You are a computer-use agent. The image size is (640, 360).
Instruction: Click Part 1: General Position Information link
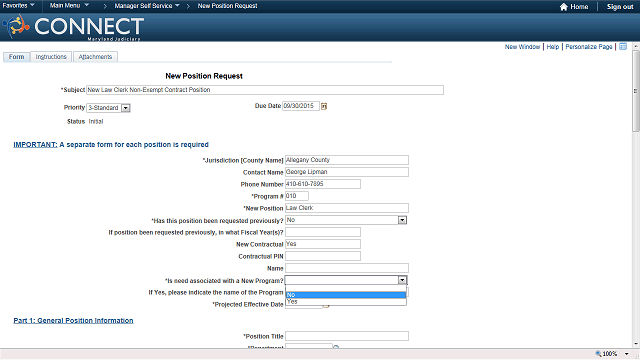click(x=73, y=320)
